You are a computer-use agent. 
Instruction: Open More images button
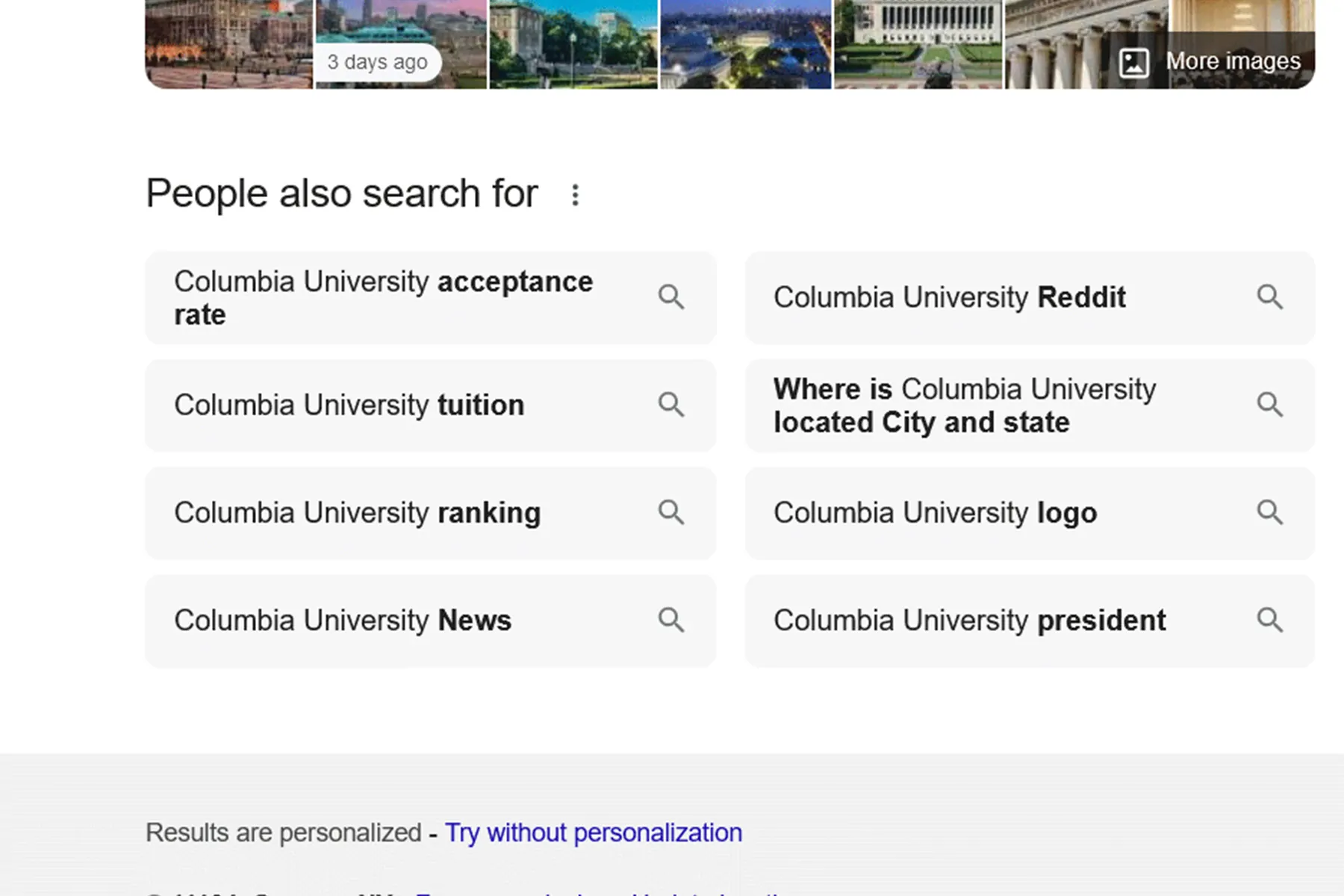[x=1210, y=61]
